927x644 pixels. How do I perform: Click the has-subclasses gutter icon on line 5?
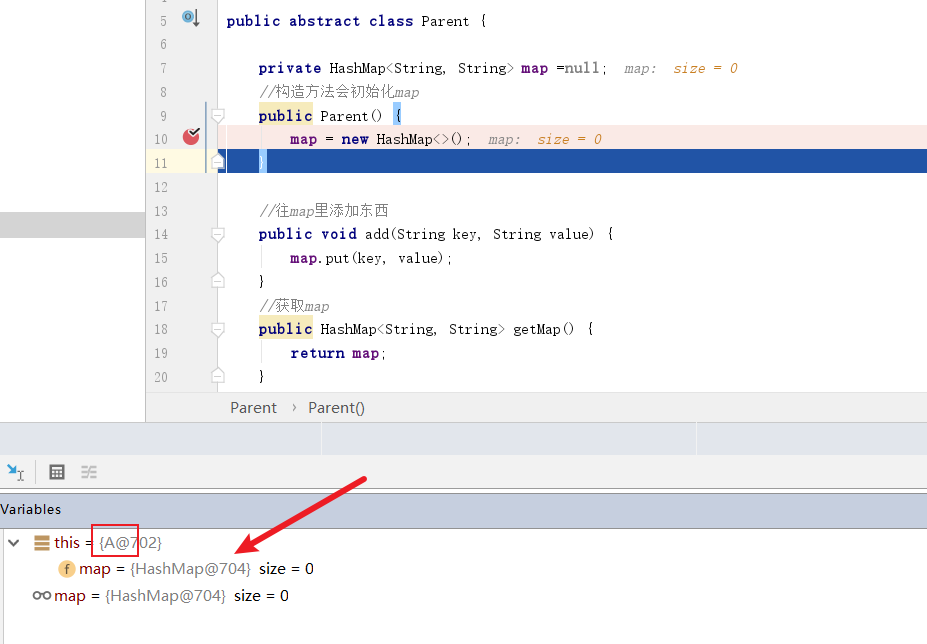pos(190,18)
